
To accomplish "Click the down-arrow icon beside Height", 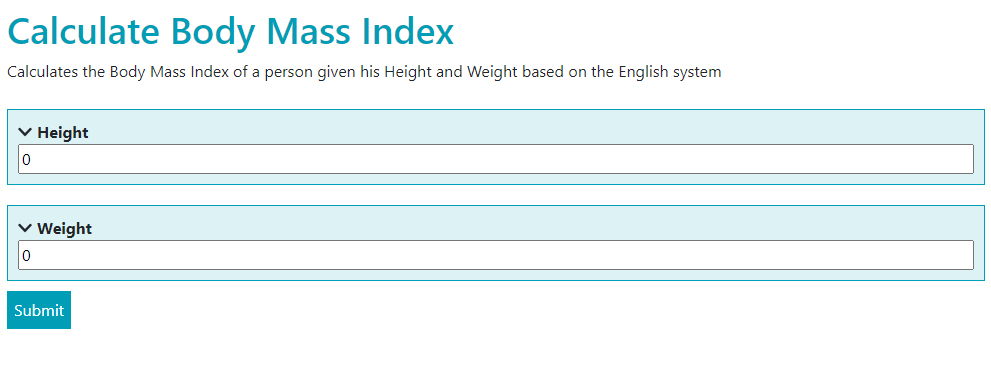I will click(25, 133).
